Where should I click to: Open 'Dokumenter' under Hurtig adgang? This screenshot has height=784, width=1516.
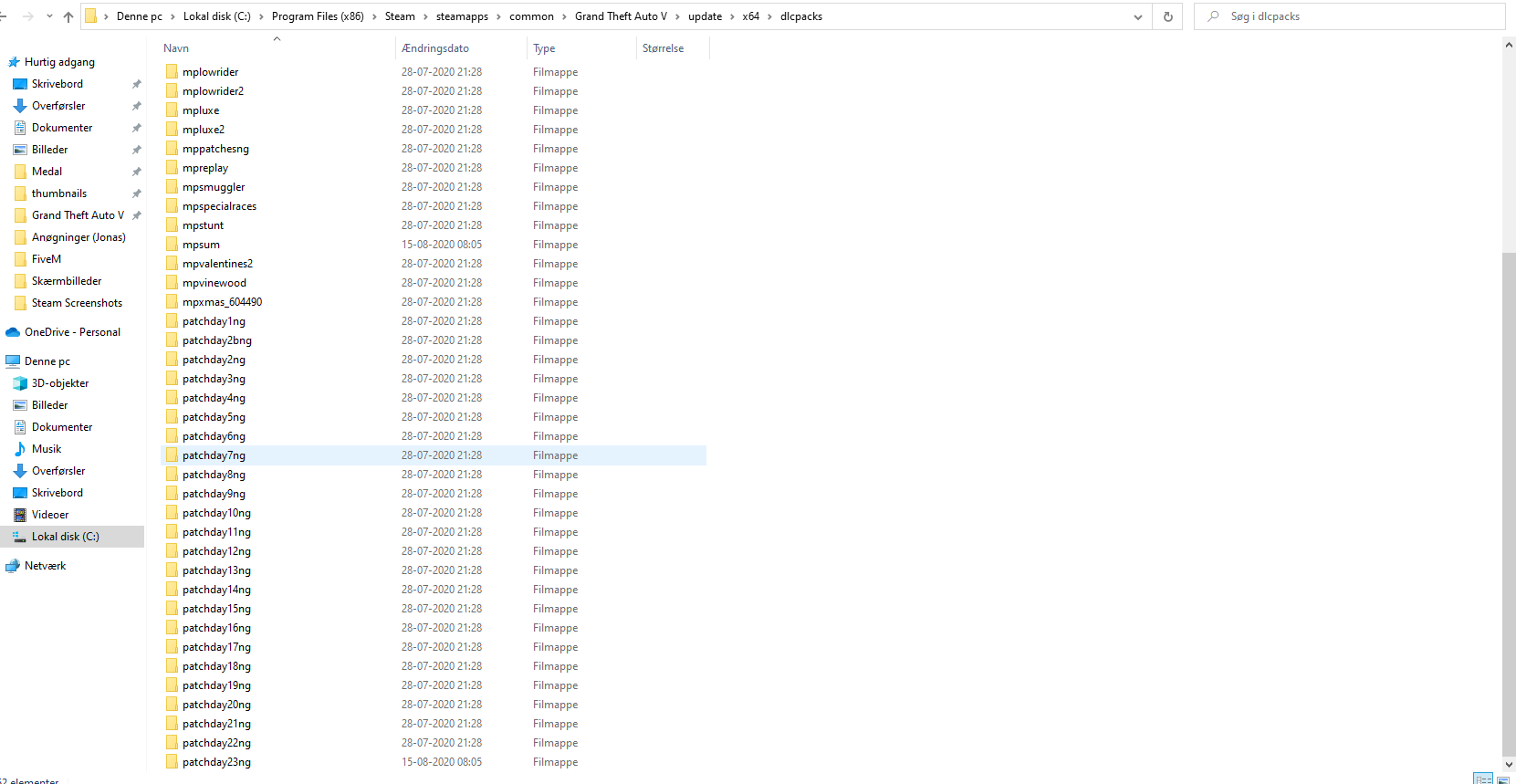(62, 128)
